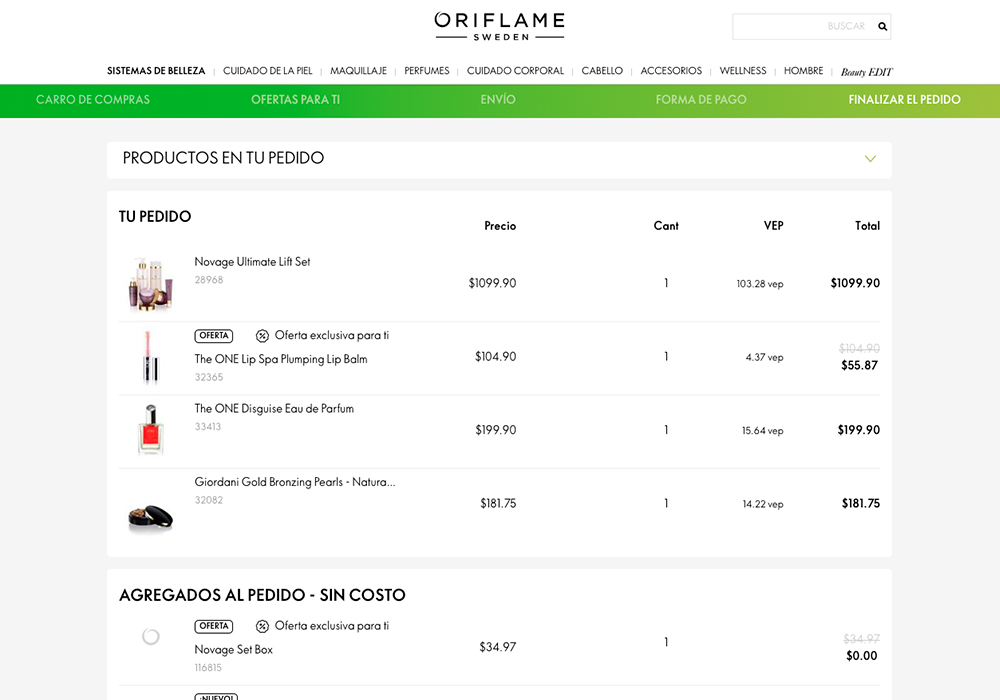Open the Beauty EDIT menu
This screenshot has width=1000, height=700.
tap(867, 72)
